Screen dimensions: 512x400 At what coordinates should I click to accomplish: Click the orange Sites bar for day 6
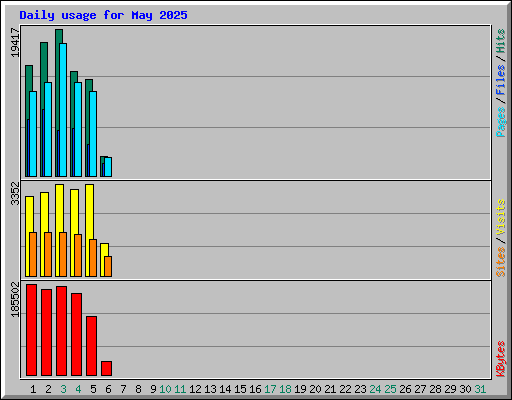pyautogui.click(x=108, y=266)
